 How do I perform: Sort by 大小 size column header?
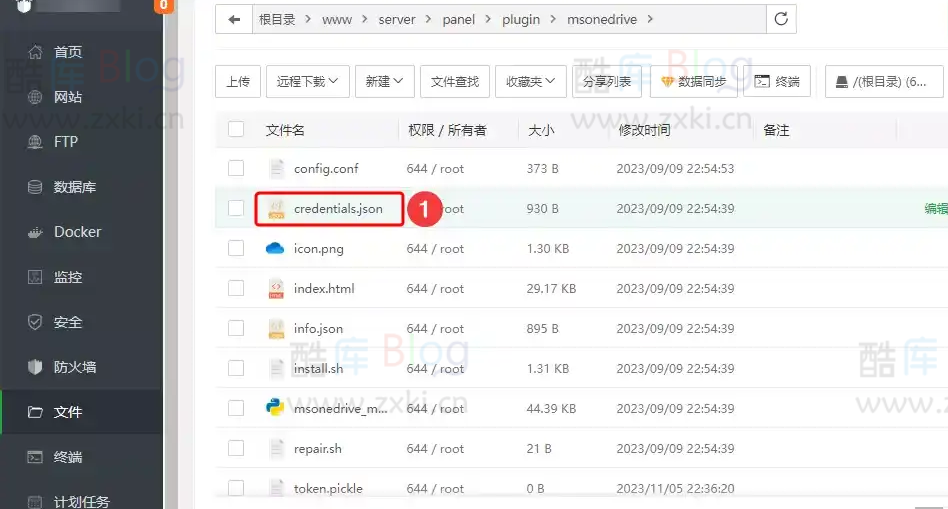point(541,130)
